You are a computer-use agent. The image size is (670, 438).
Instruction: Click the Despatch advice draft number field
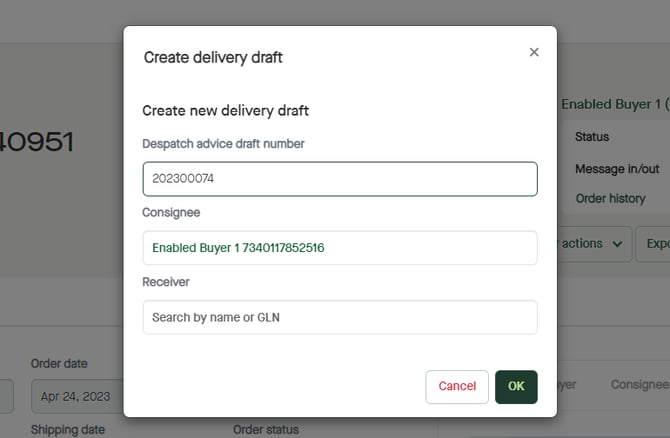[x=339, y=179]
